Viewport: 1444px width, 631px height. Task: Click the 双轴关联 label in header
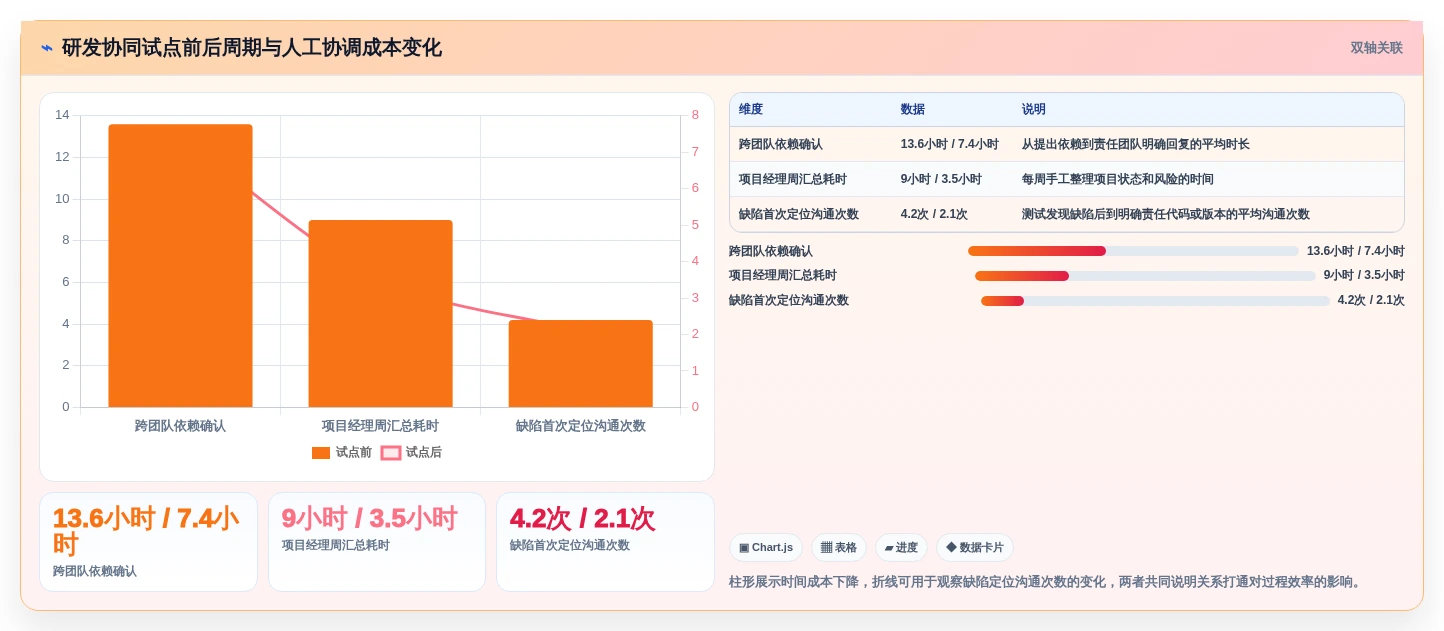coord(1376,48)
